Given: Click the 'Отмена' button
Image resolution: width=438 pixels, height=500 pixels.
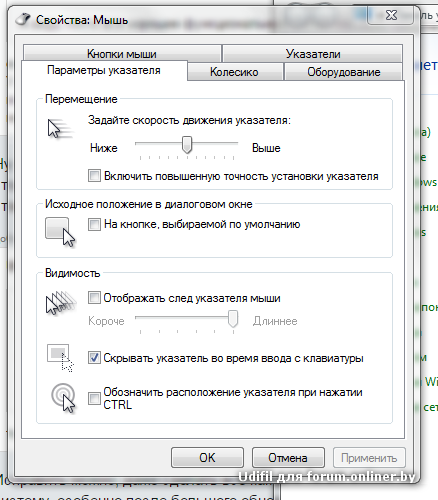Looking at the screenshot, I should coord(288,458).
